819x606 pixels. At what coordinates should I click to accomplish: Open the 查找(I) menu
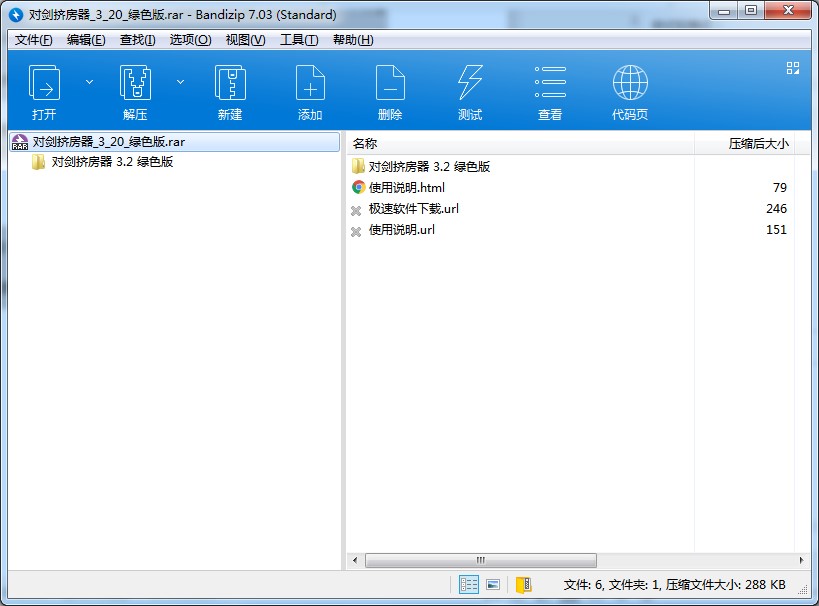137,40
